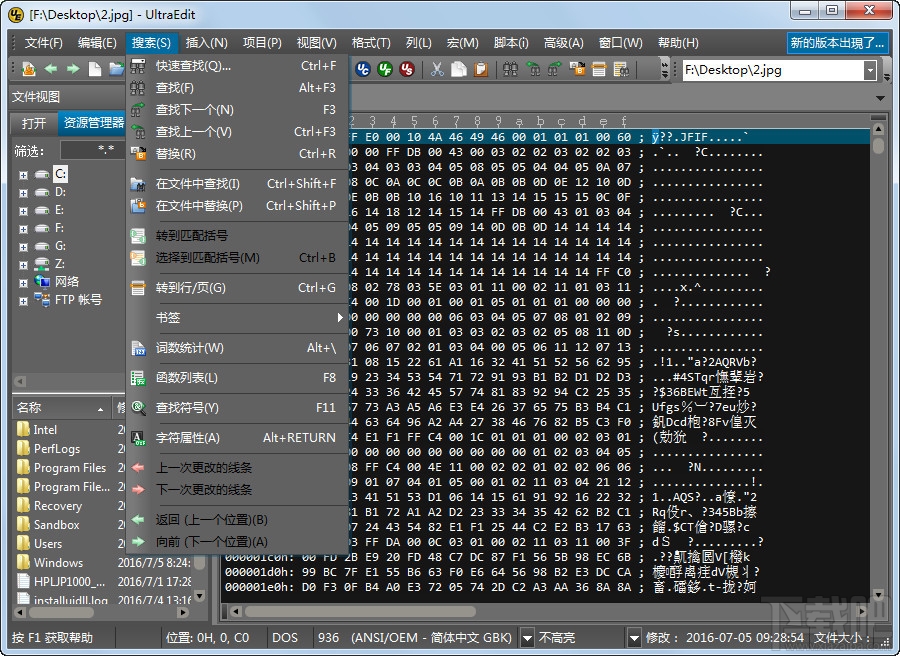
Task: Open the file path F:\Desktop\2.jpg dropdown
Action: click(x=870, y=70)
